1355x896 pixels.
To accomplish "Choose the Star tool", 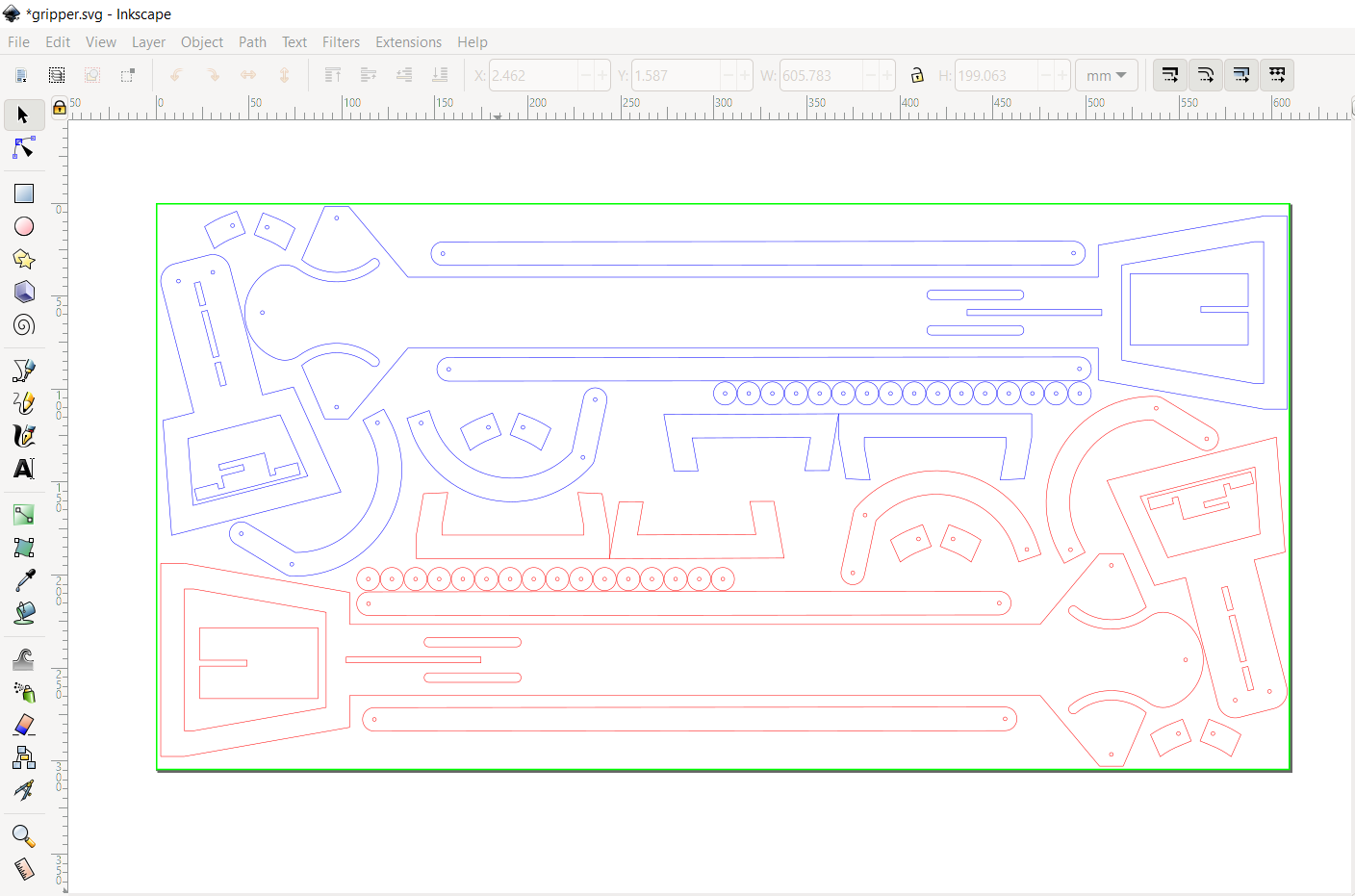I will click(23, 259).
